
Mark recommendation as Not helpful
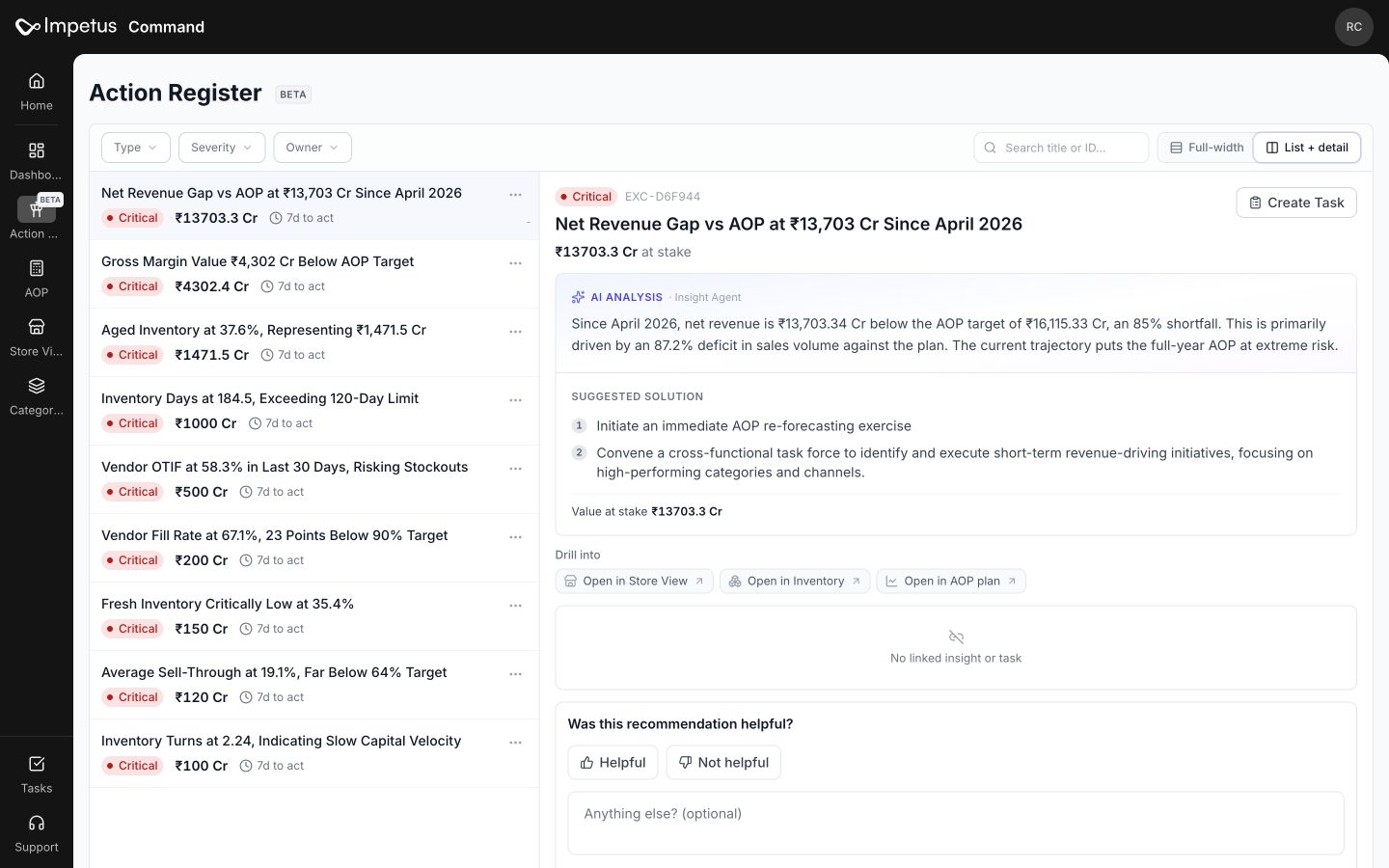(x=723, y=762)
